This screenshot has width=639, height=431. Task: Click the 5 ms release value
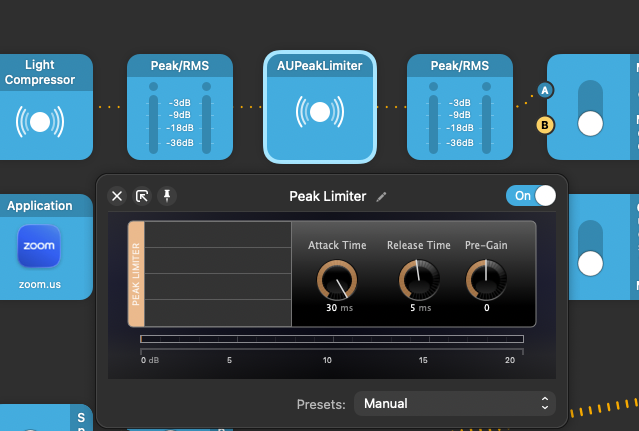[421, 308]
